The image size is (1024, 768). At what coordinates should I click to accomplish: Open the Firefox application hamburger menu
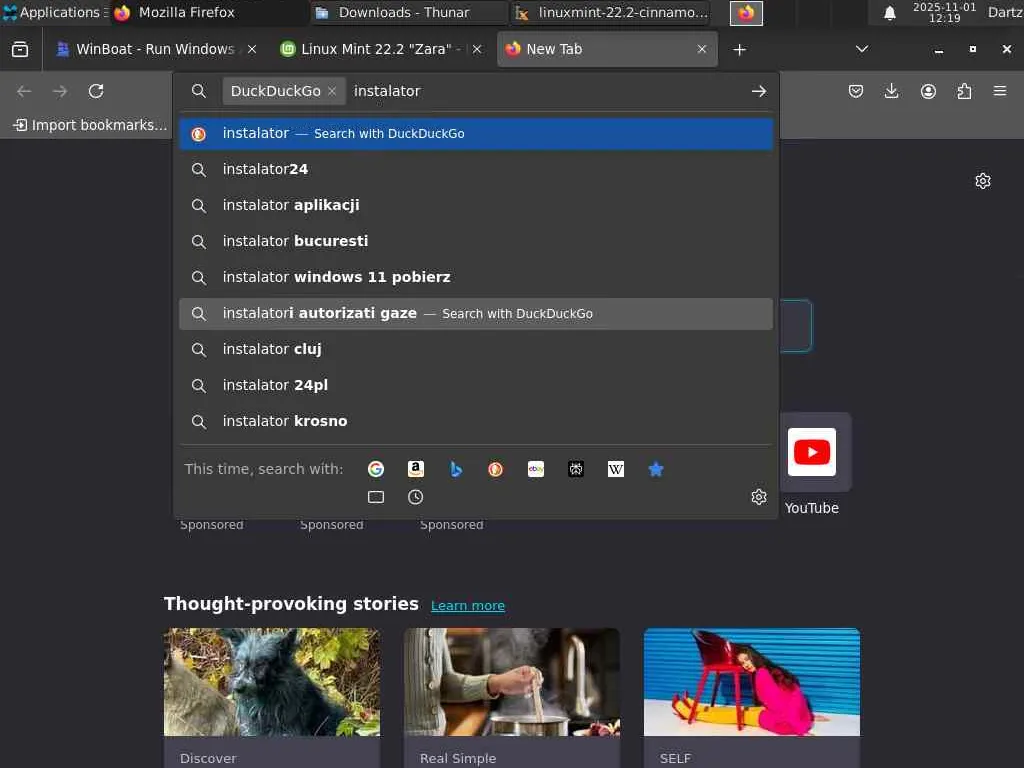(x=1000, y=91)
